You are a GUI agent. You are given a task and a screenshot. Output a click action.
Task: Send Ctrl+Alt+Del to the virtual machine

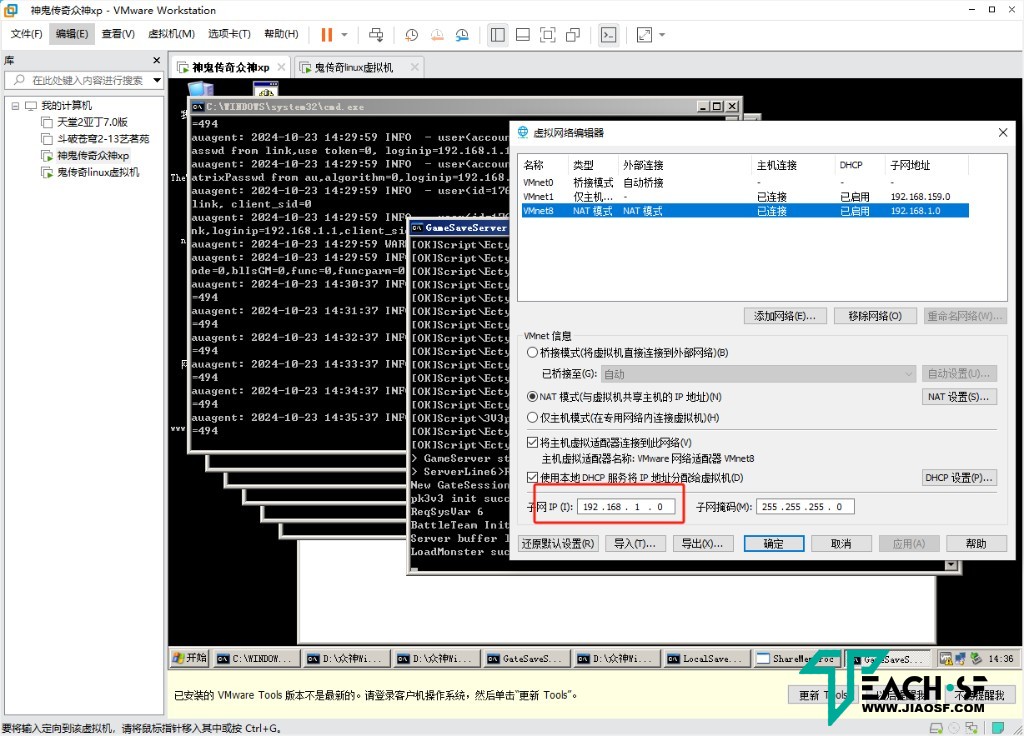tap(376, 35)
